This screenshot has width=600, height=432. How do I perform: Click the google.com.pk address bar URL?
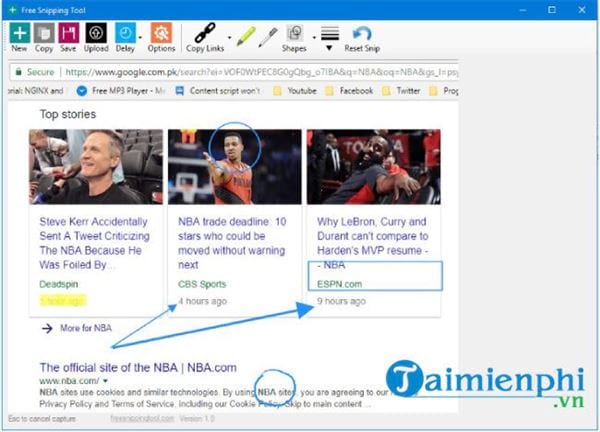pos(261,72)
